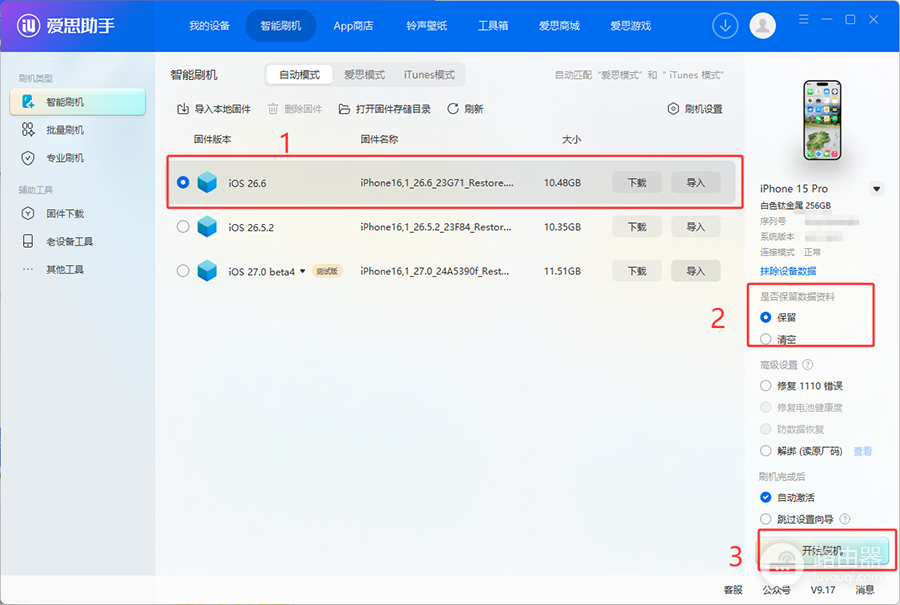Click the iOS 26.6 firmware cube icon
The width and height of the screenshot is (900, 605).
pyautogui.click(x=207, y=183)
